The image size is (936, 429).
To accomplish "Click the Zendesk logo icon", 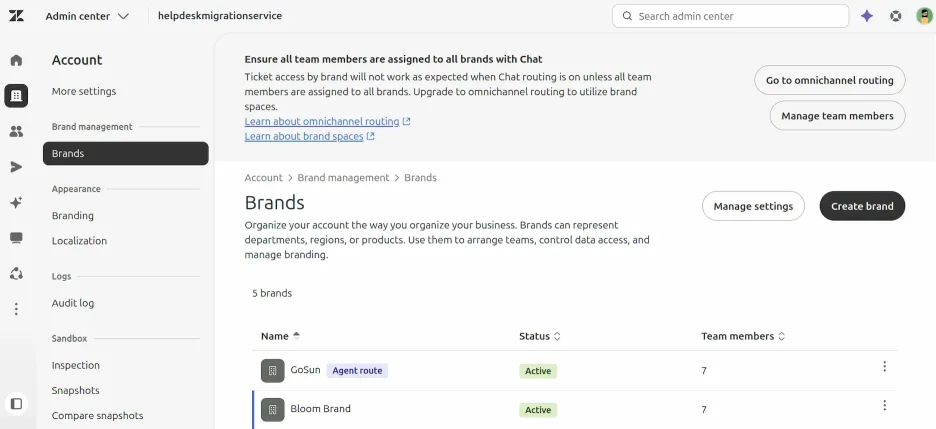I will click(16, 16).
